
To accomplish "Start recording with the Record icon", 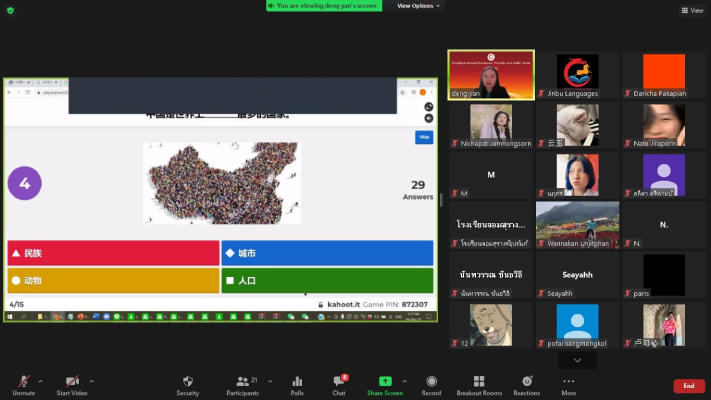I will tap(431, 384).
